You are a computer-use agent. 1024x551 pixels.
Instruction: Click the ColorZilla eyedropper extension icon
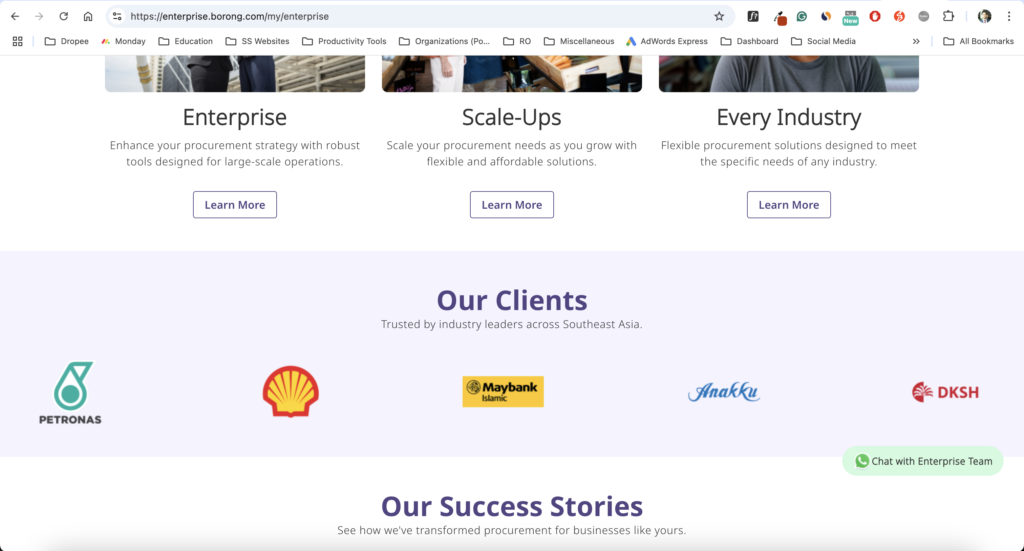pos(779,17)
